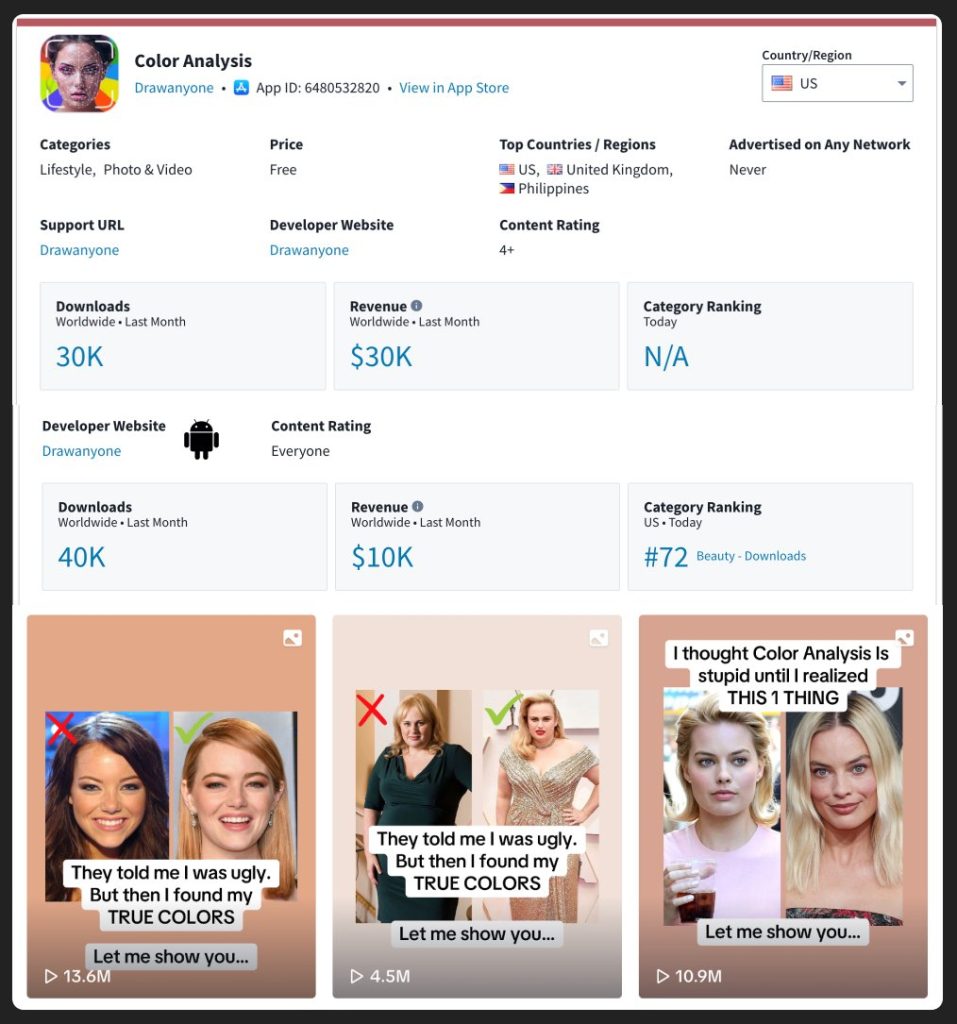Screen dimensions: 957x1024
Task: Click the play icon beside 13.6M views
Action: [50, 976]
